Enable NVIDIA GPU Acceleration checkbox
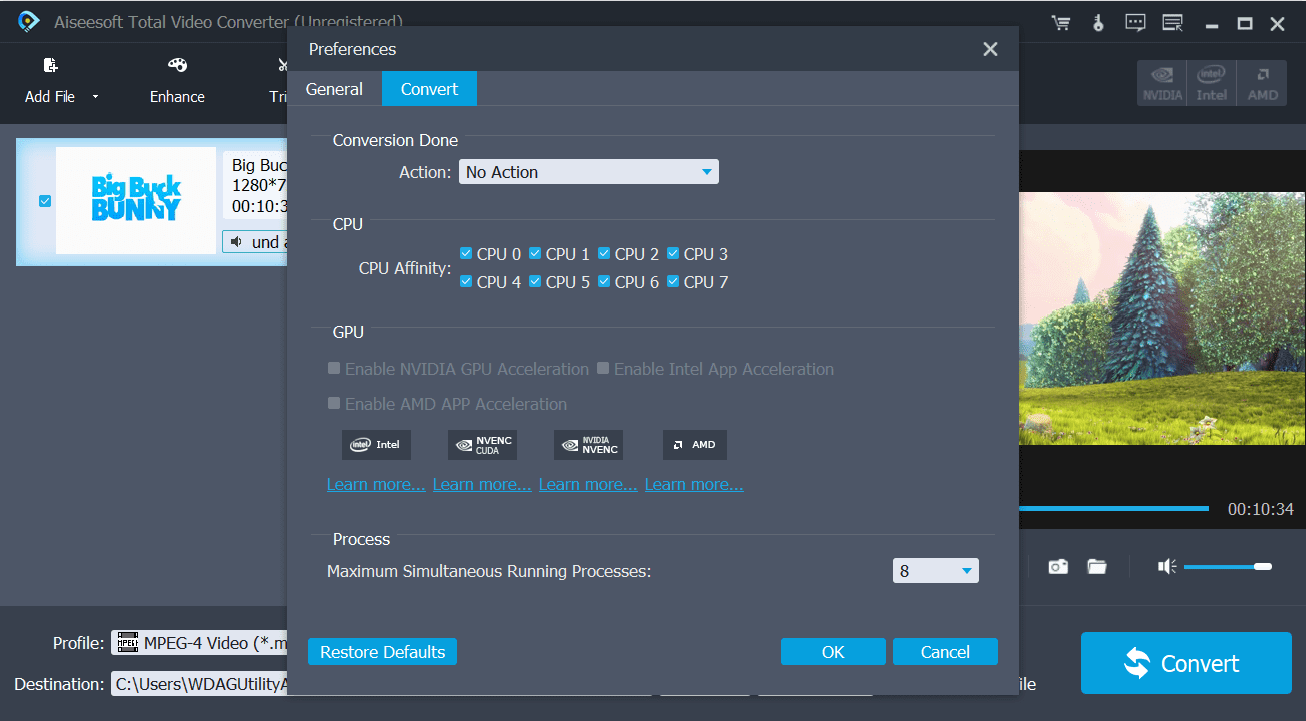Screen dimensions: 1306x721 pos(334,369)
